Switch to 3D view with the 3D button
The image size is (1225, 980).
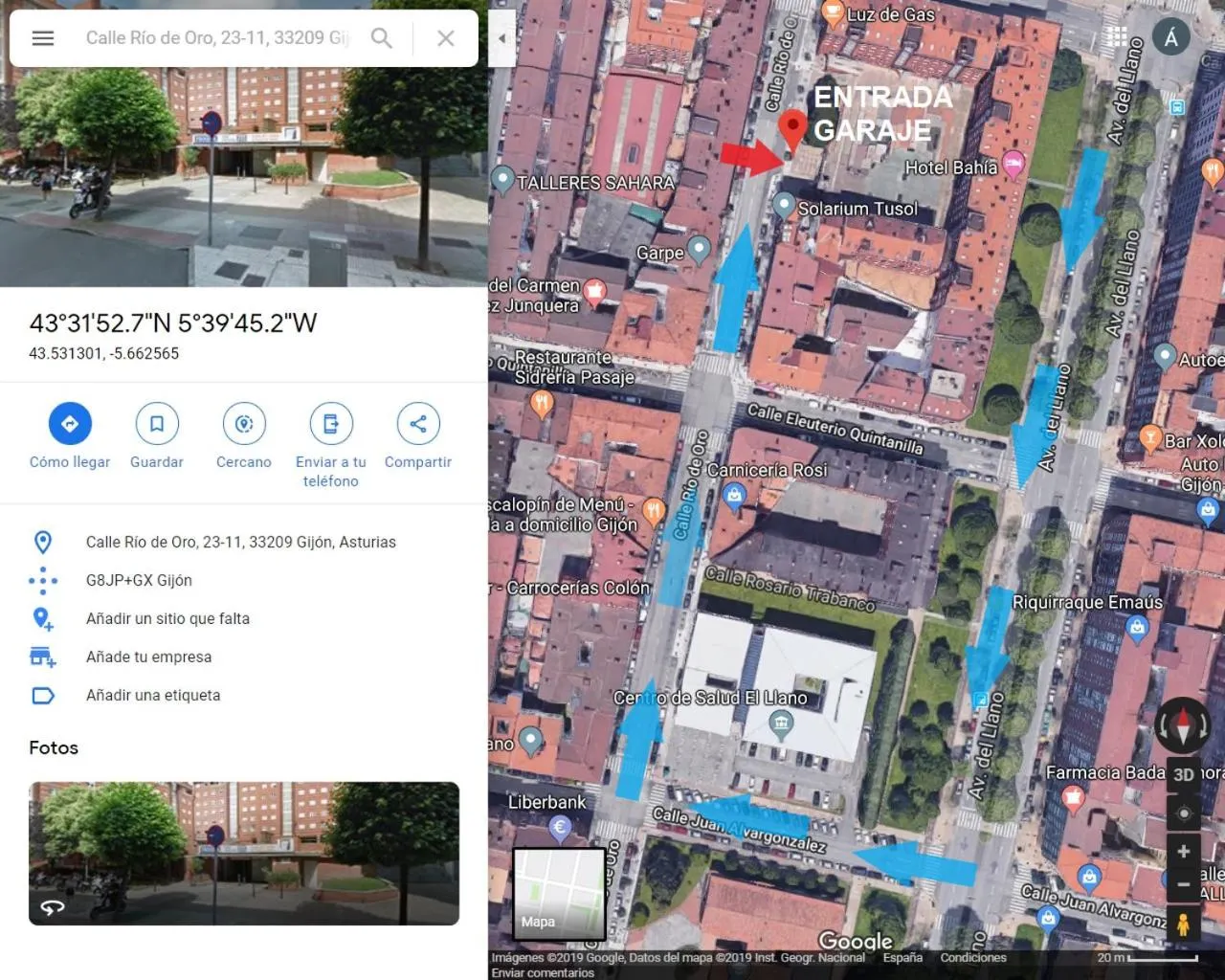click(1183, 774)
